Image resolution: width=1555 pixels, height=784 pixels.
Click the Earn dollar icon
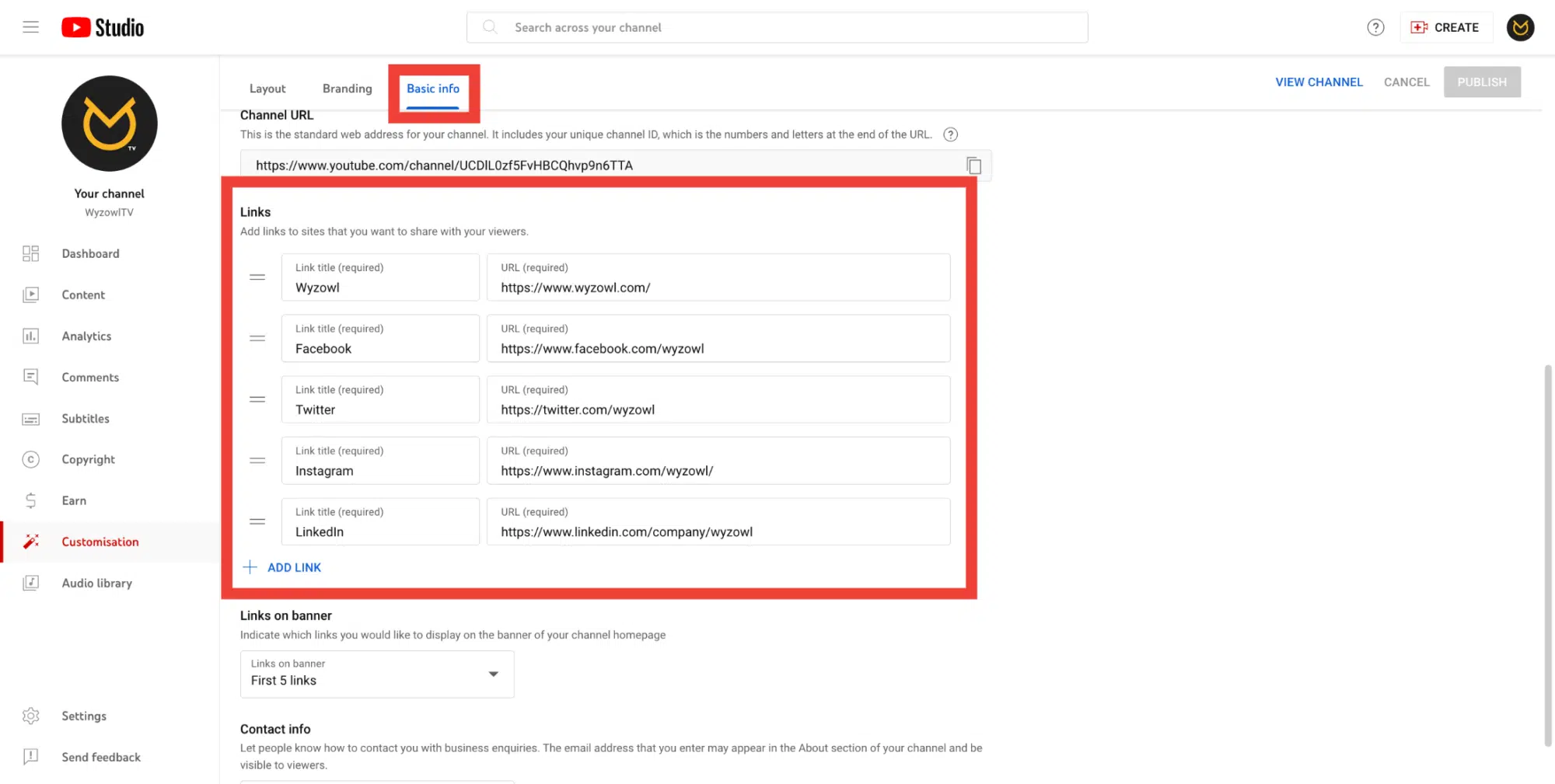tap(31, 500)
